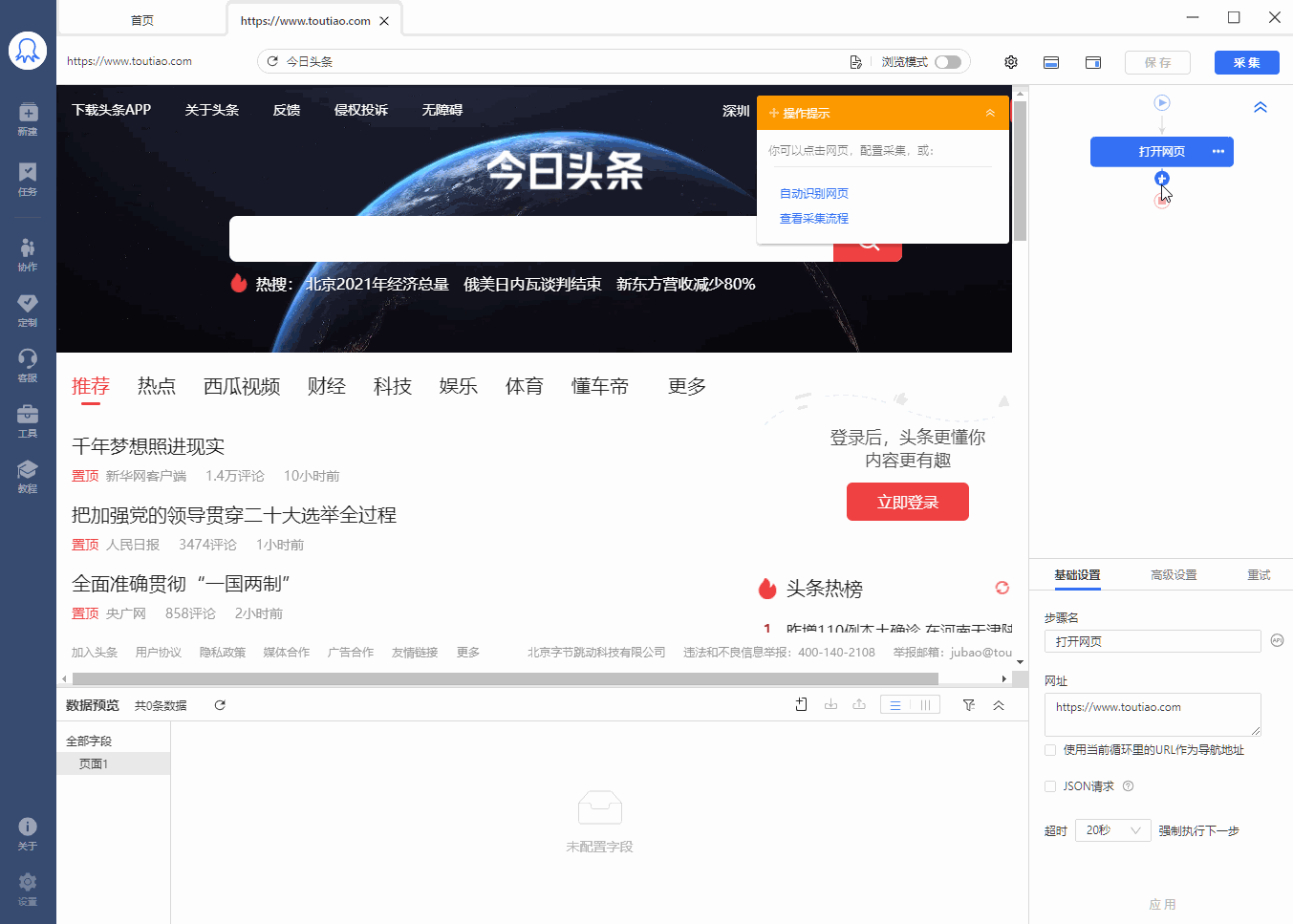Open the 工具 tools sidebar icon

(28, 421)
